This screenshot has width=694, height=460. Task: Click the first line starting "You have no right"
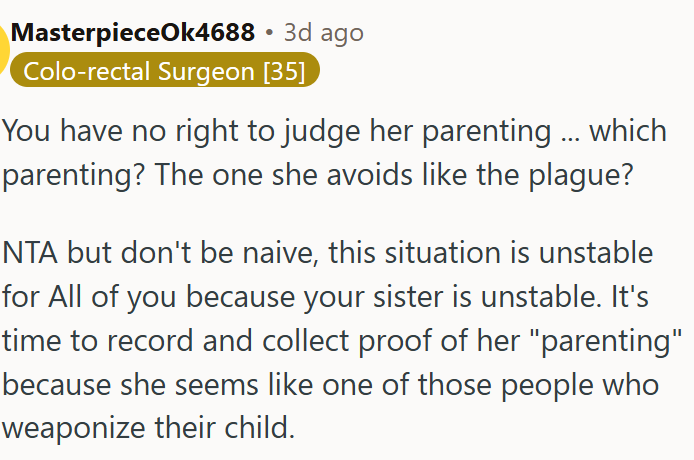334,131
